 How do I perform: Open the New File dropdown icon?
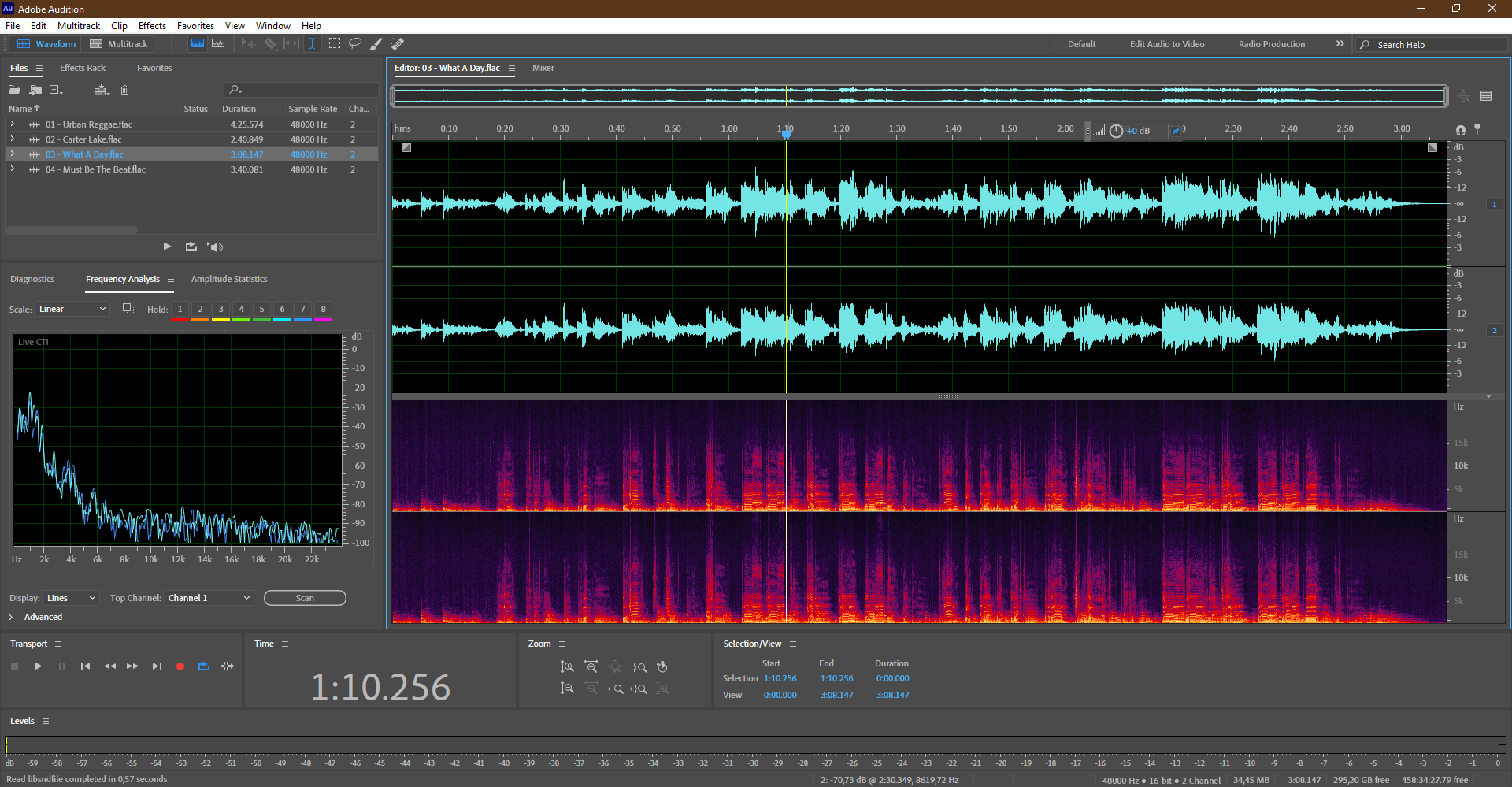[x=56, y=90]
